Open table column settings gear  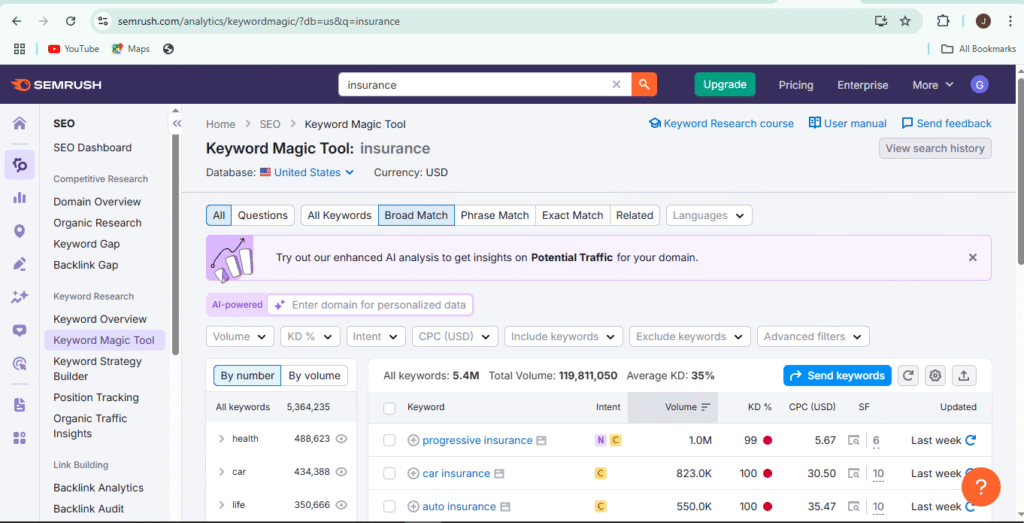point(935,375)
